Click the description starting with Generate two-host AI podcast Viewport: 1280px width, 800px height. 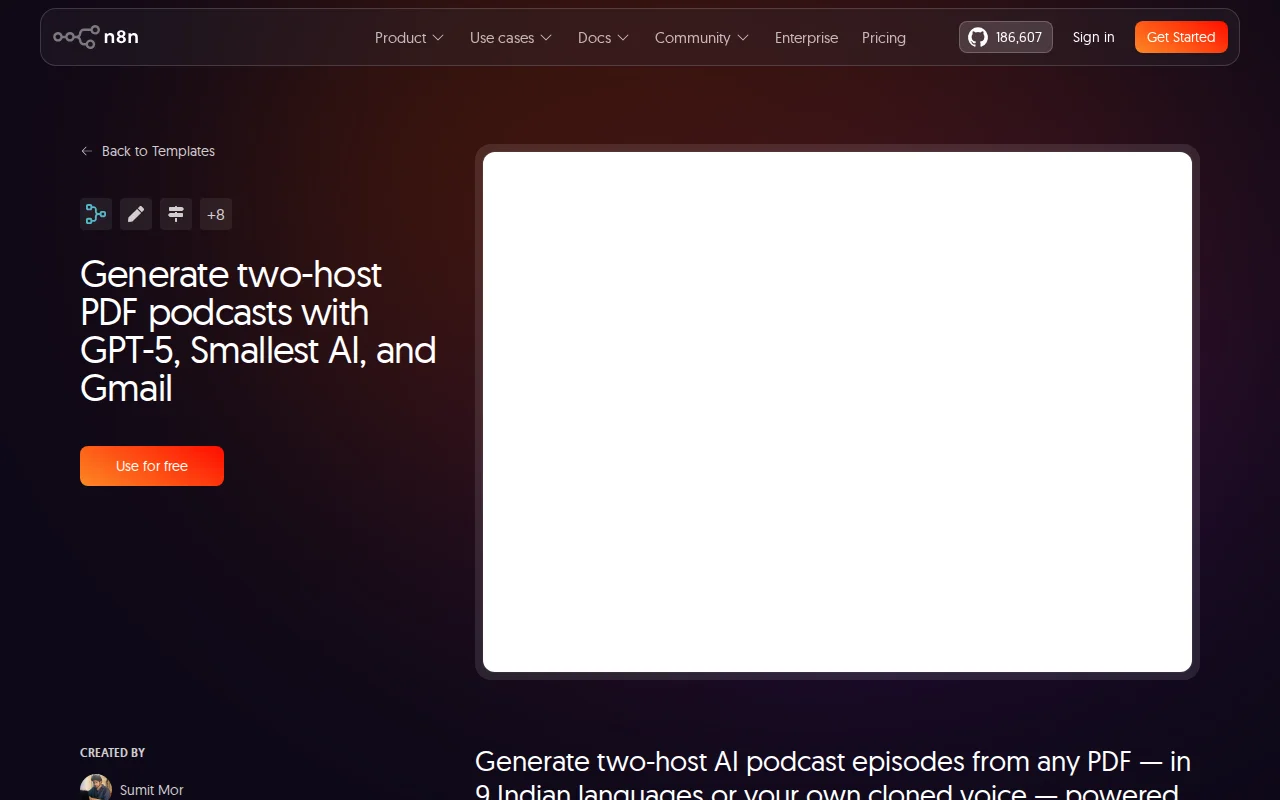pos(833,774)
